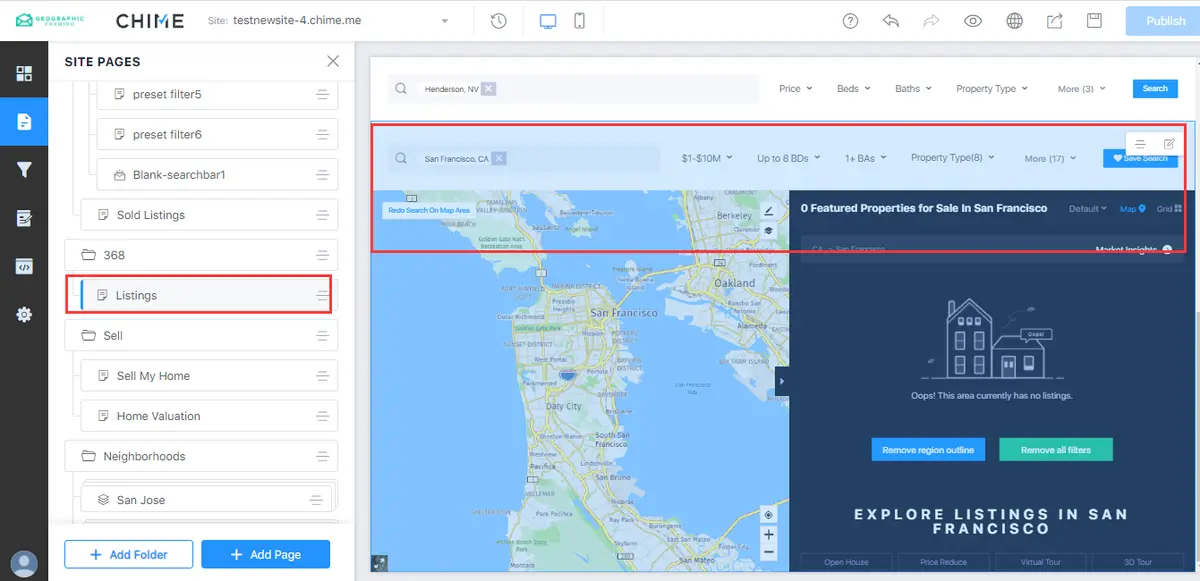1200x581 pixels.
Task: Click Remove all filters button
Action: [1056, 450]
